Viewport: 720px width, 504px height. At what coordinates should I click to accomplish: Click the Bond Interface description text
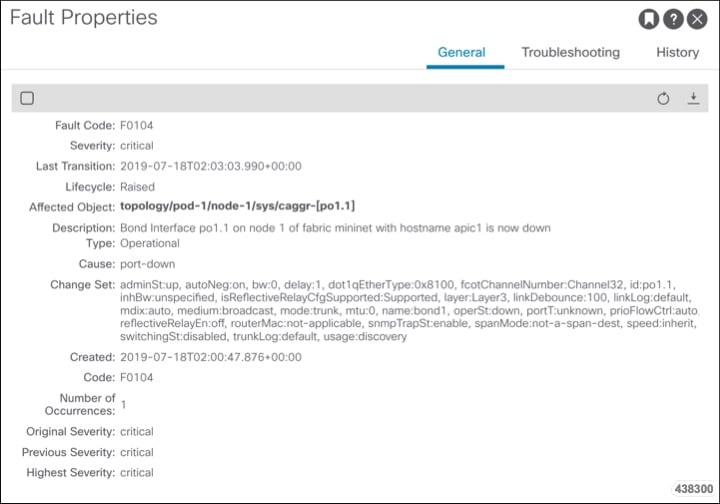pyautogui.click(x=335, y=228)
